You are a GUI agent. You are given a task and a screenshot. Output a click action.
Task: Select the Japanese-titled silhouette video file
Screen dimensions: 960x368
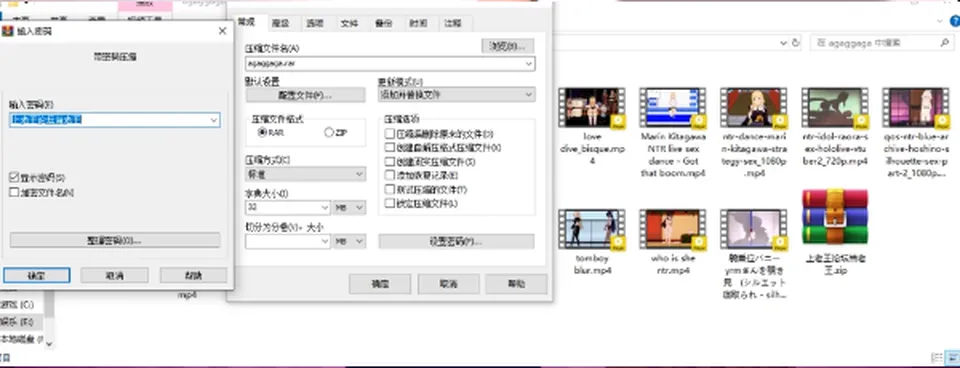pos(754,254)
